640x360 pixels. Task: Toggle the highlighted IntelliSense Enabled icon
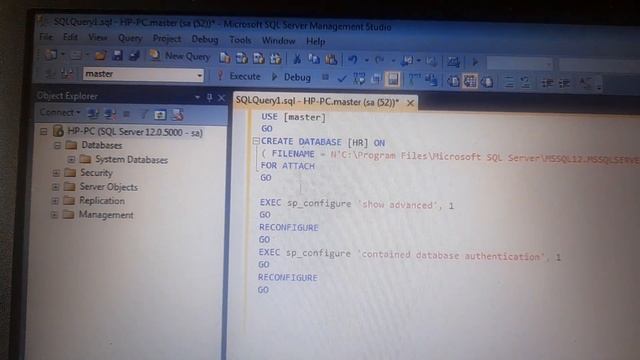(x=393, y=79)
